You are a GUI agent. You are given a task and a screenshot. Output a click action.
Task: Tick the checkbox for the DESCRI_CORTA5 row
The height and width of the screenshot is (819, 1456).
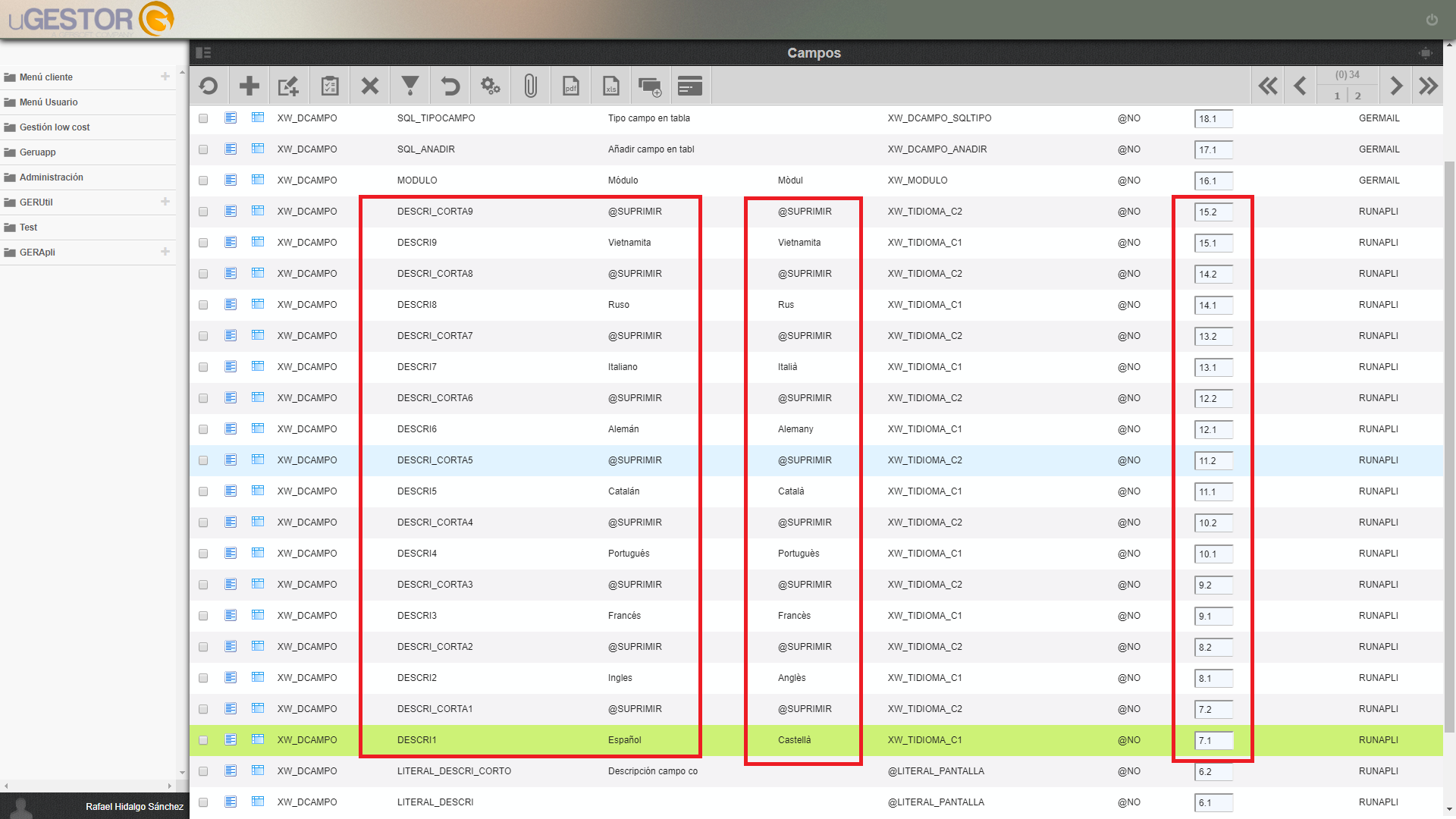tap(203, 460)
